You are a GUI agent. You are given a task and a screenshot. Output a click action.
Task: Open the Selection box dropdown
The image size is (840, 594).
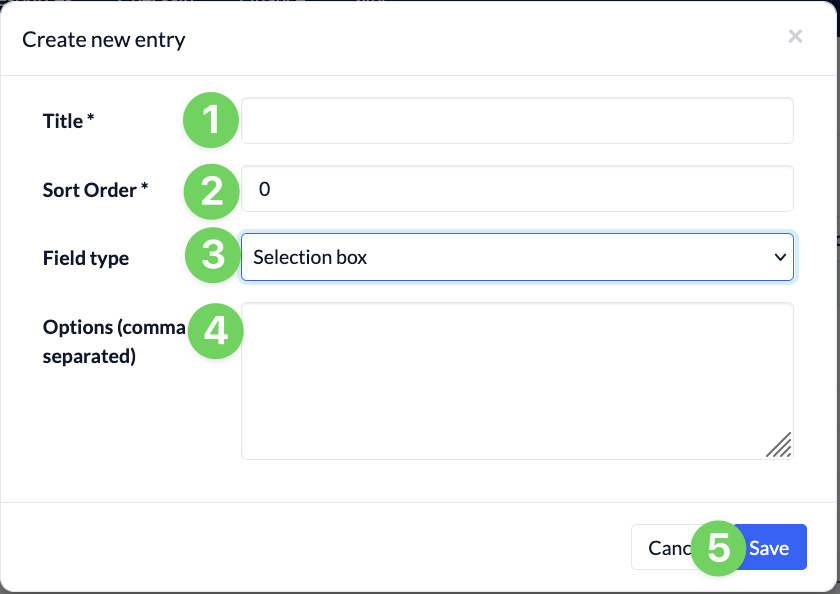[x=517, y=257]
